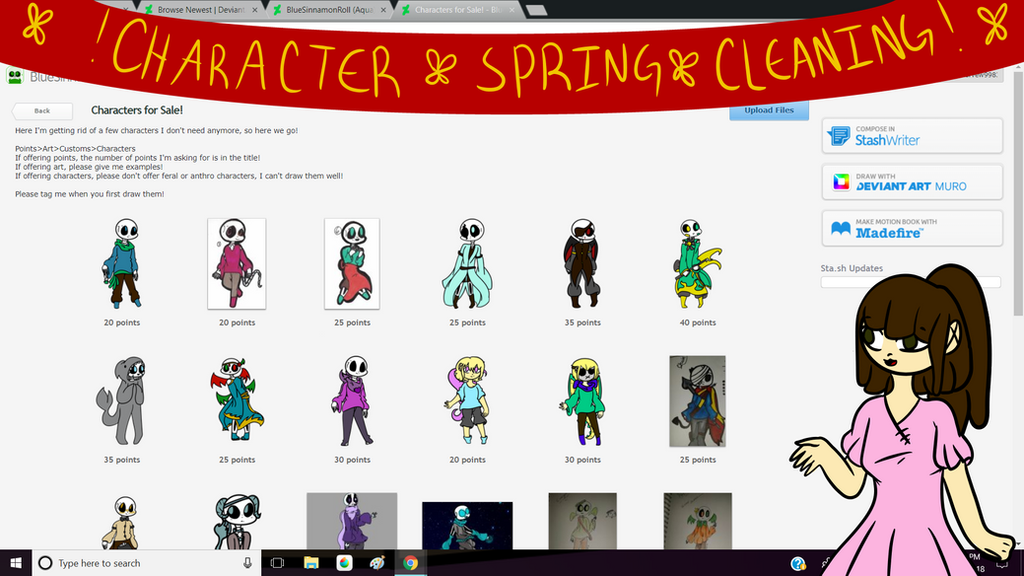
Task: Click 'If offering art, please give me examples!'
Action: [89, 167]
